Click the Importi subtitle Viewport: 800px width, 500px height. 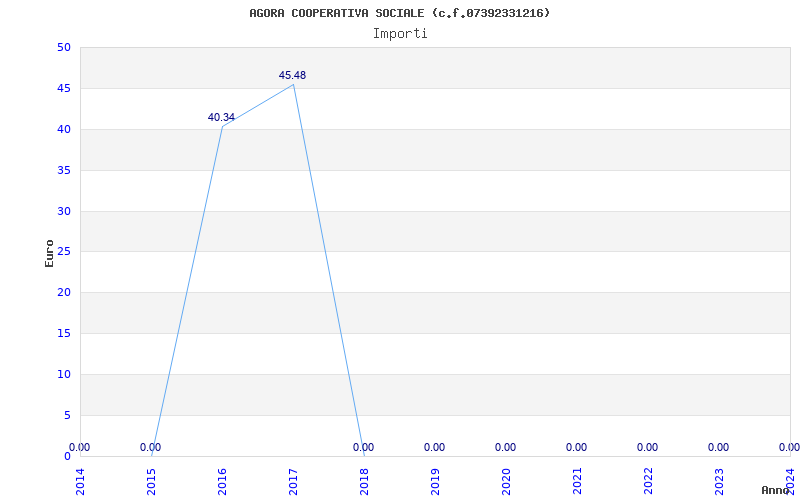pyautogui.click(x=400, y=34)
